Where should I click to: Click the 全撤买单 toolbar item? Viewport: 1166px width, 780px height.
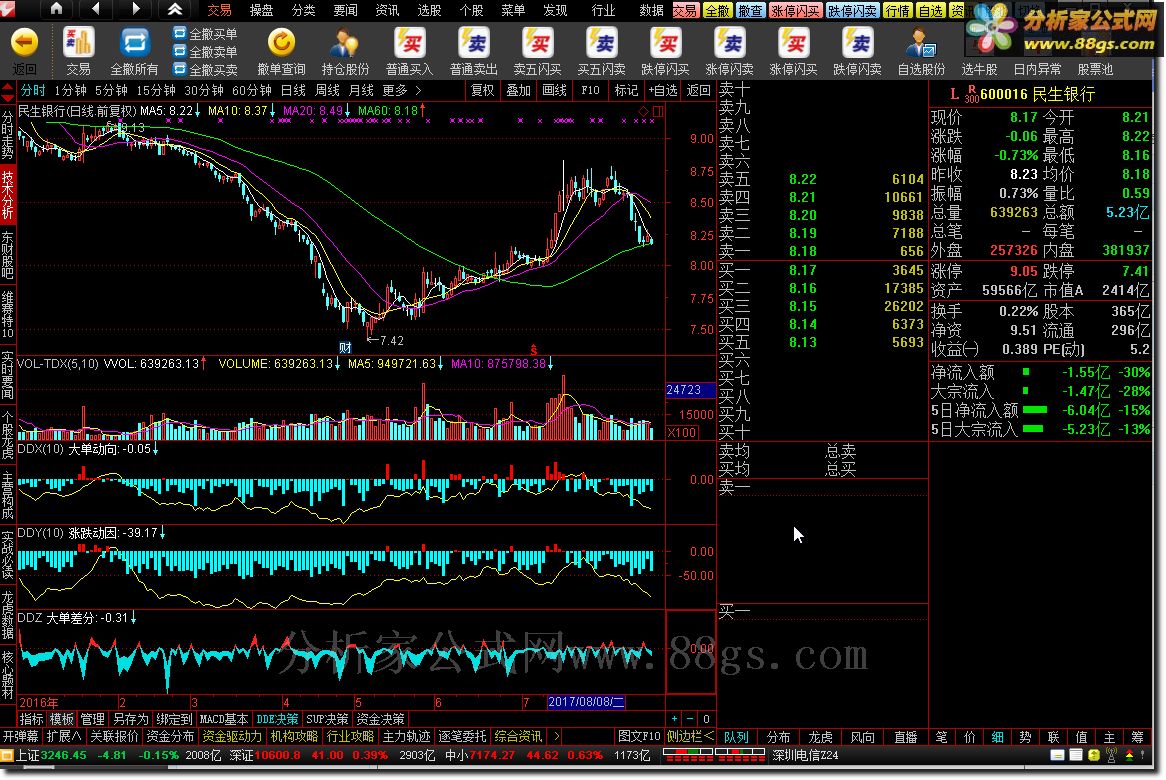pos(205,34)
